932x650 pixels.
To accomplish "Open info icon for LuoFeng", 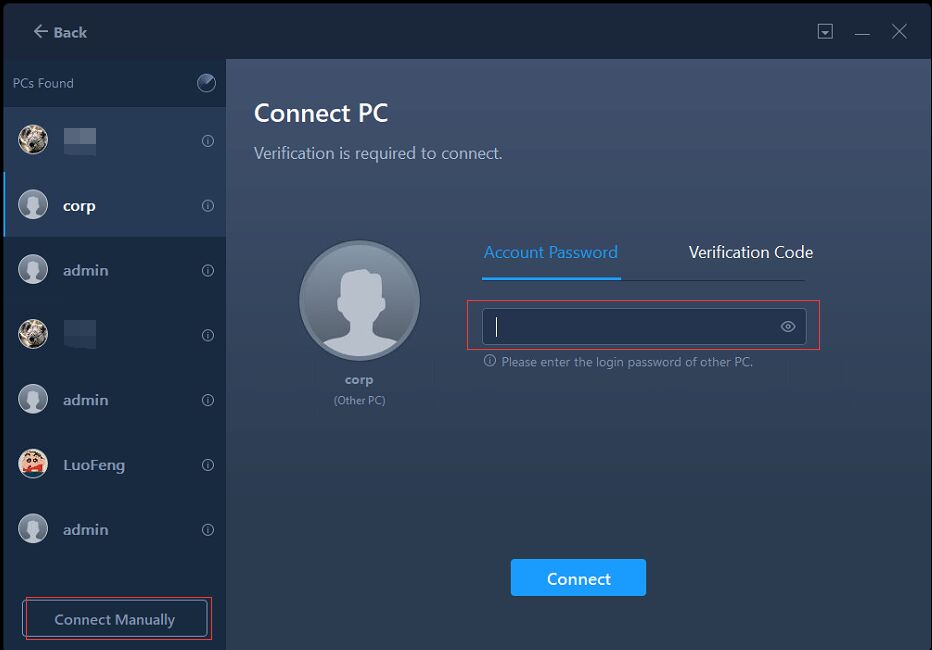I will click(207, 465).
